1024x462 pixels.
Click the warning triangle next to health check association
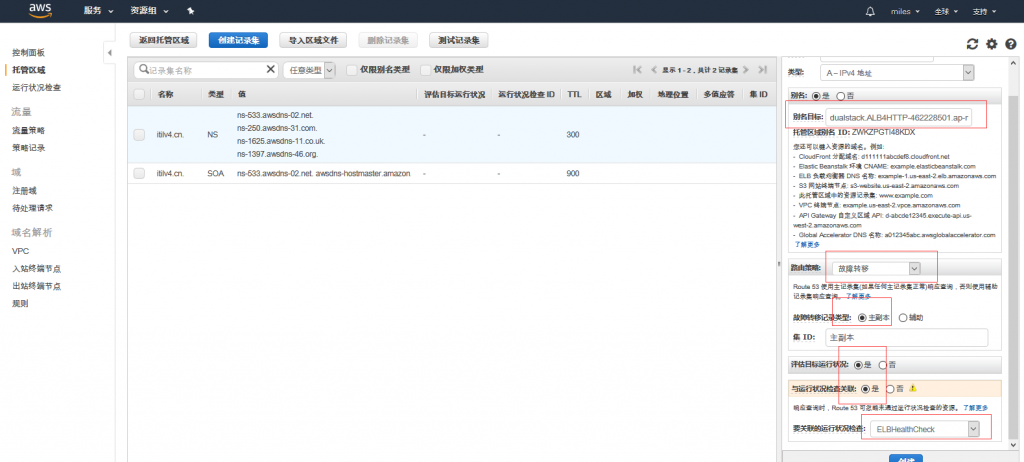(913, 388)
